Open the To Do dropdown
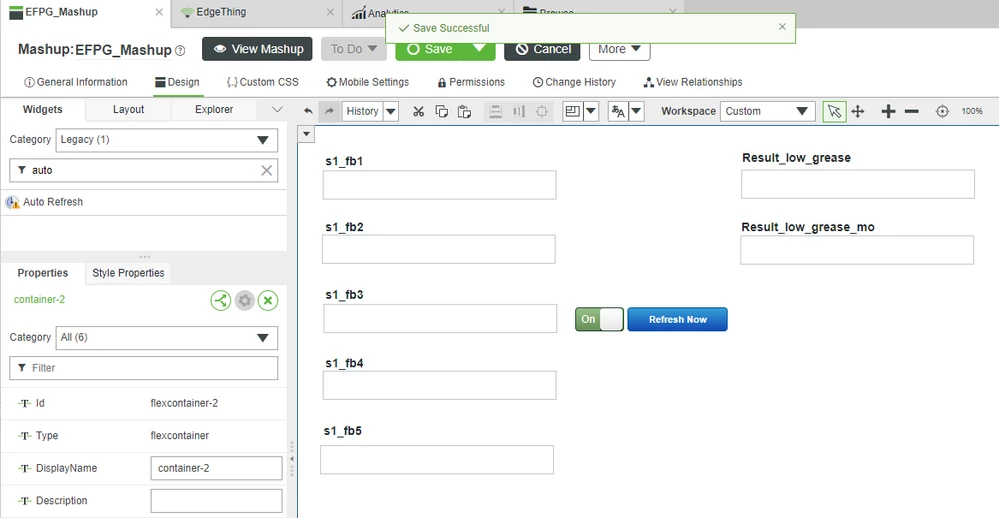 coord(354,49)
